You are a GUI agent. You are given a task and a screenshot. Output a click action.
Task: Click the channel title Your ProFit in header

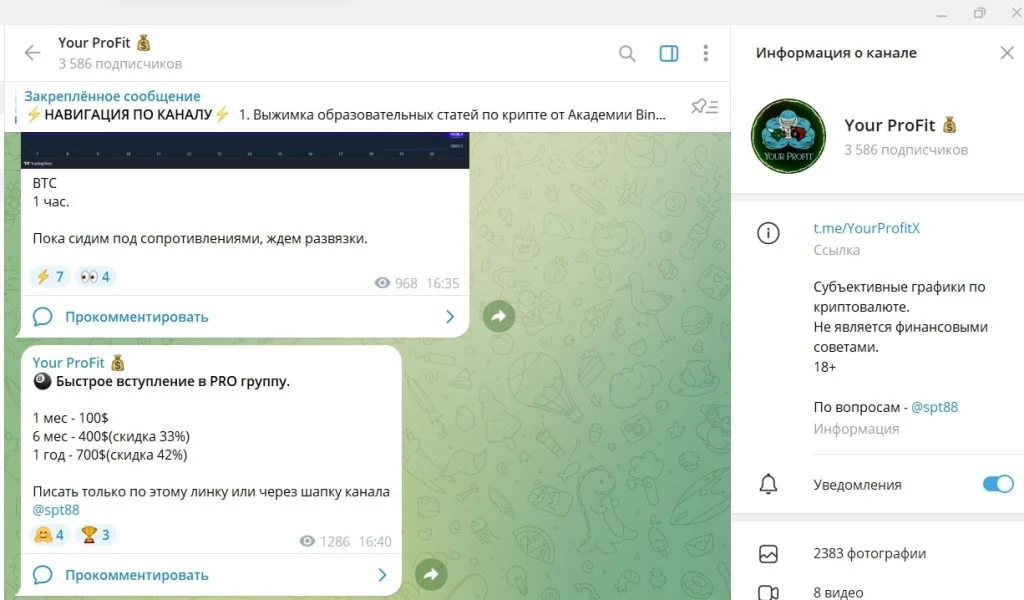tap(104, 43)
